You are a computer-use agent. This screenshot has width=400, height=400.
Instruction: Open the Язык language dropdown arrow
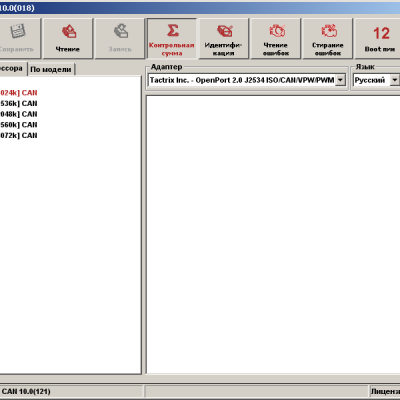coord(394,80)
